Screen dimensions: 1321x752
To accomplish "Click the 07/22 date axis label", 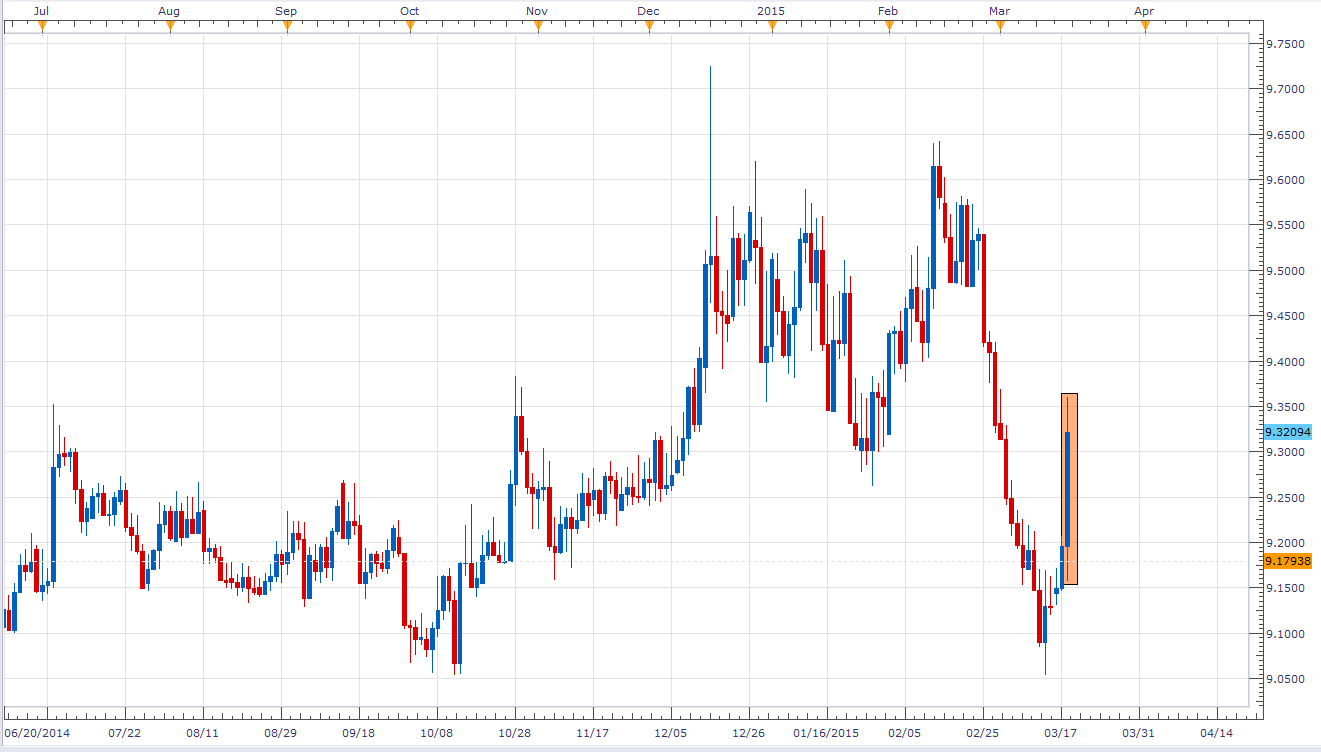I will click(123, 733).
